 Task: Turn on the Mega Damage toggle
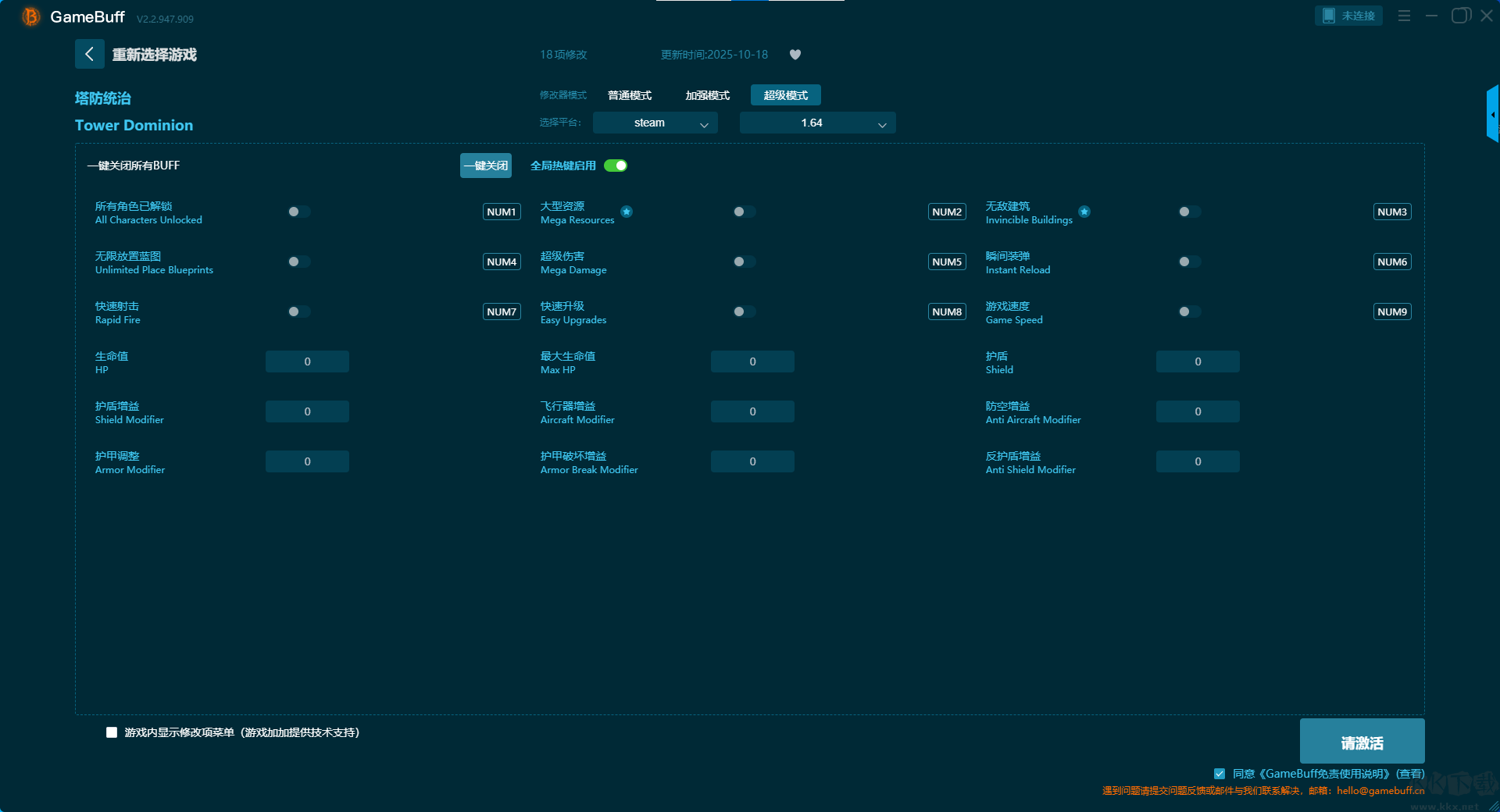click(744, 262)
